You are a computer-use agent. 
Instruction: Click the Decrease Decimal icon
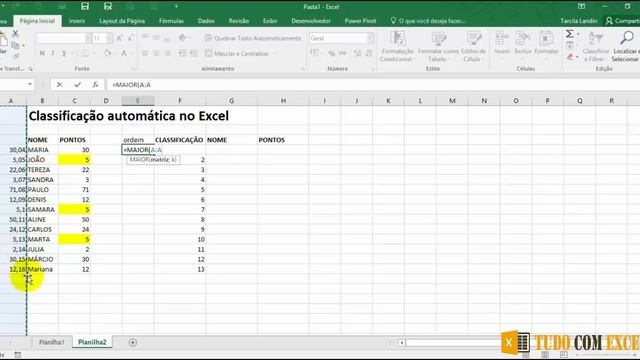point(369,53)
